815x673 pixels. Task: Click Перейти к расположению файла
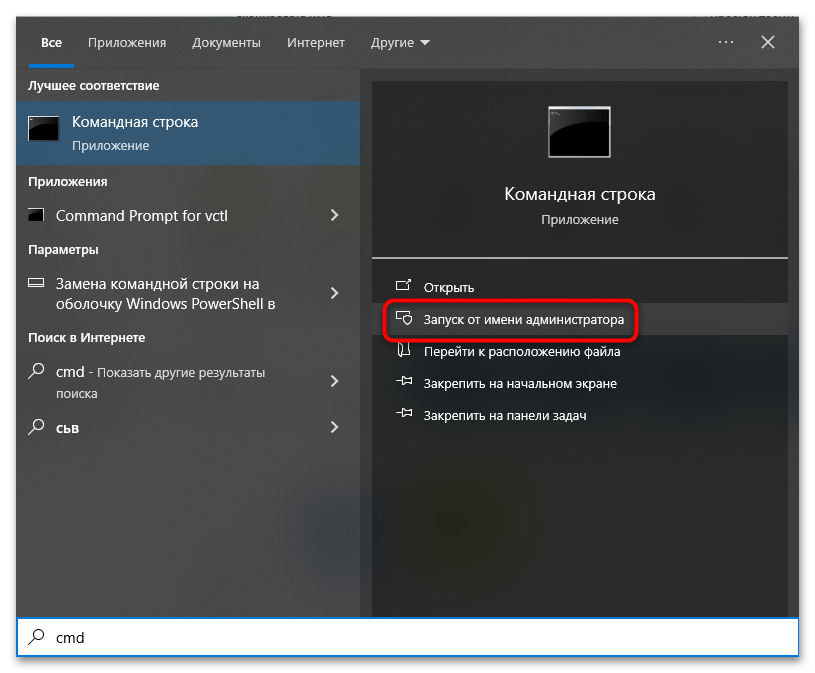[580, 351]
